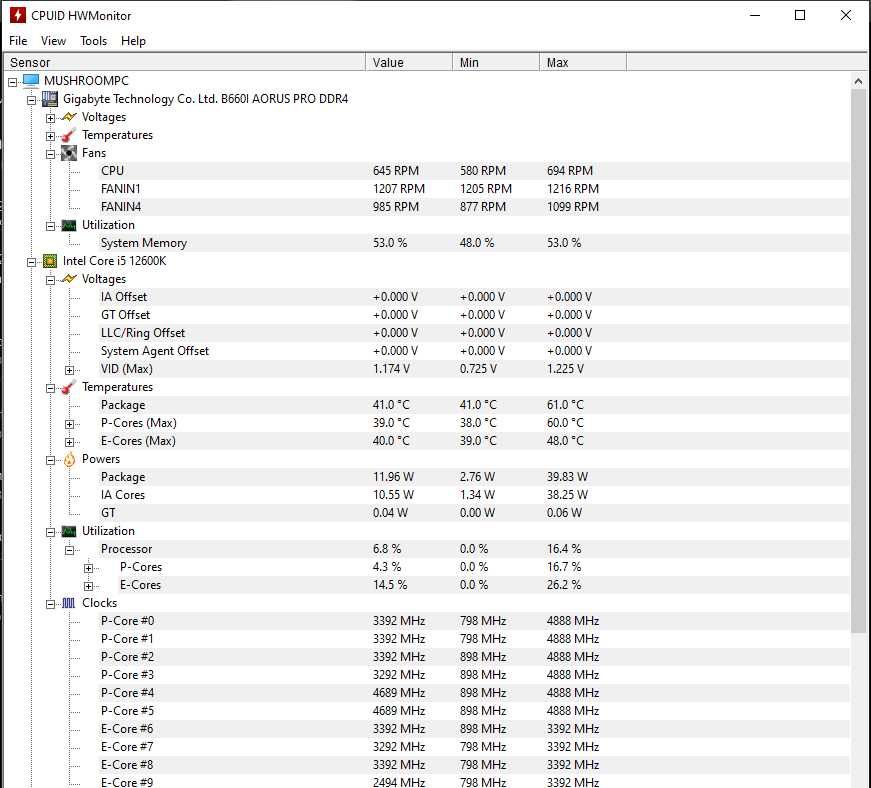The width and height of the screenshot is (871, 788).
Task: Collapse the CPU Temperatures node
Action: [51, 388]
